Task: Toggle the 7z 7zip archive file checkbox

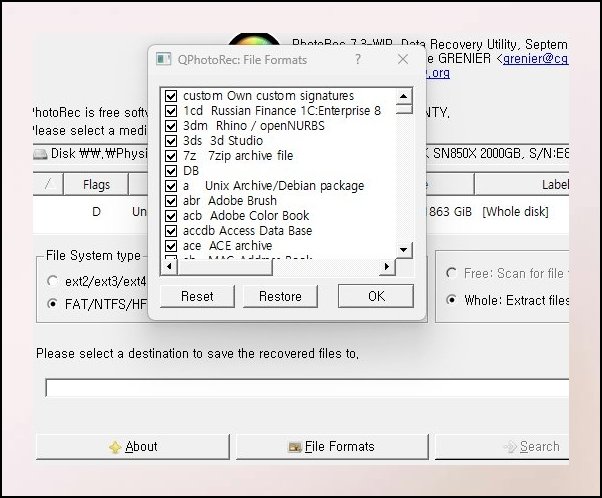Action: 171,156
